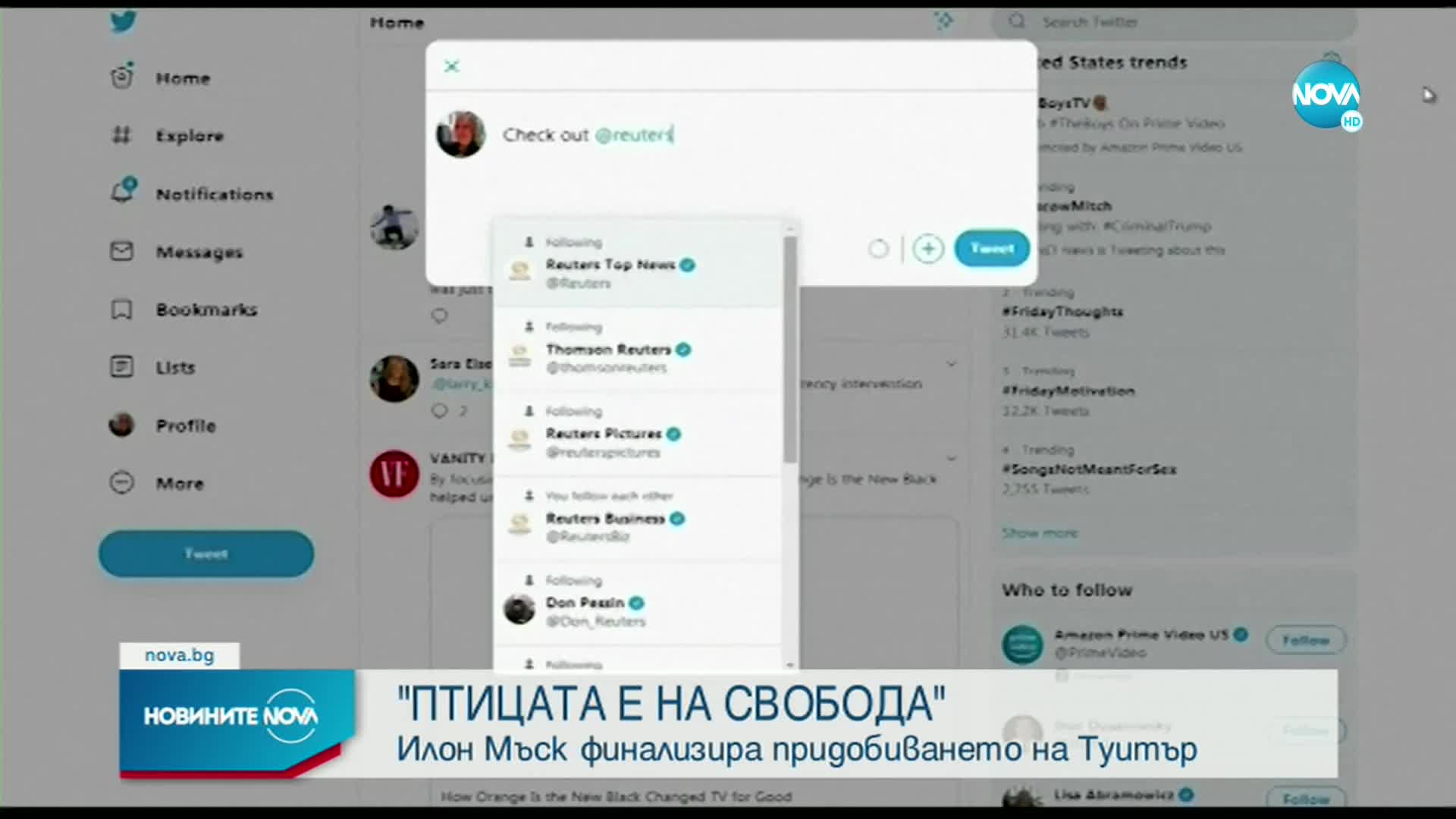Open the #FridayThoughts trend

1062,312
